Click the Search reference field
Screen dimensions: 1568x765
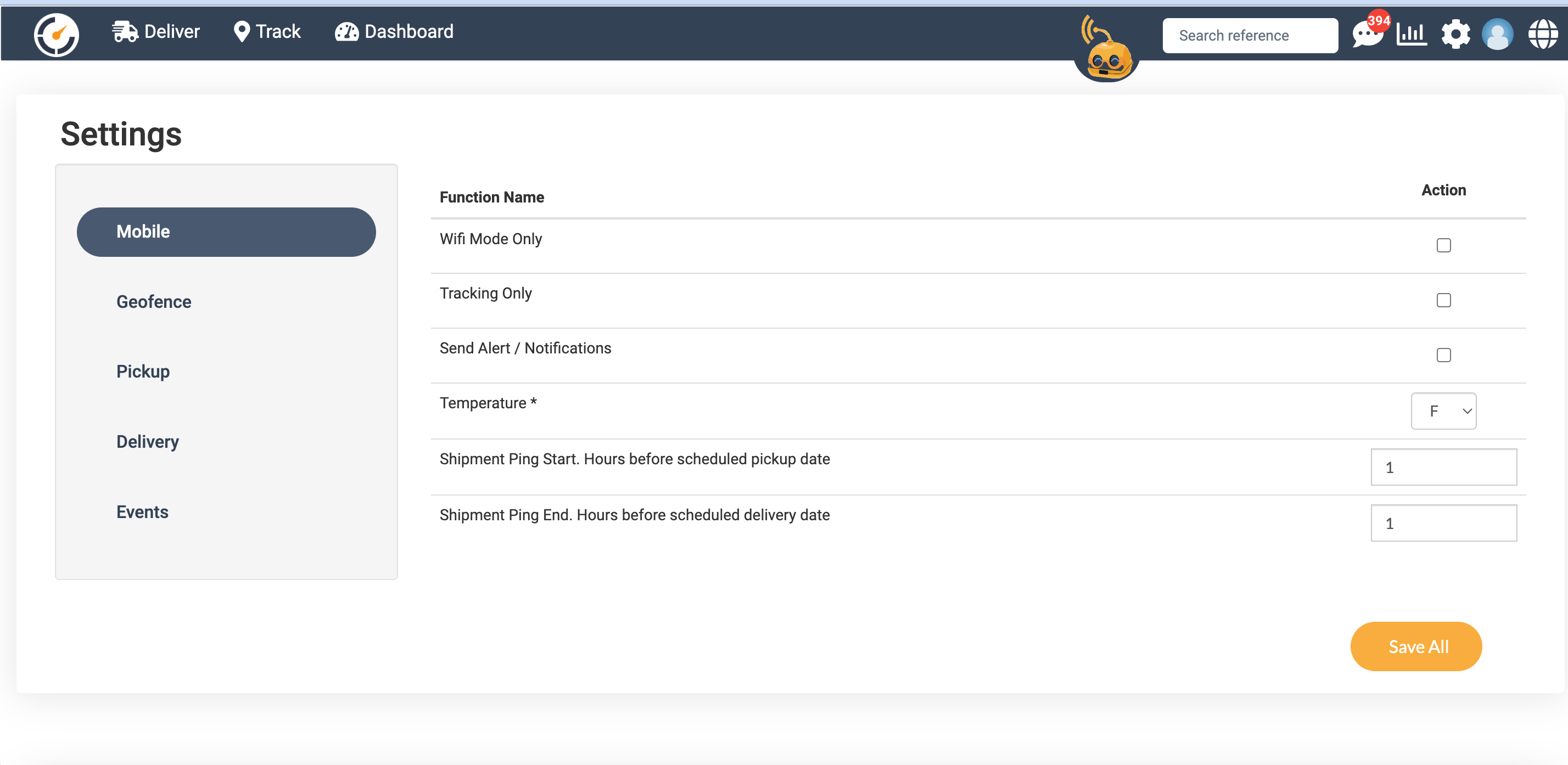(1250, 35)
